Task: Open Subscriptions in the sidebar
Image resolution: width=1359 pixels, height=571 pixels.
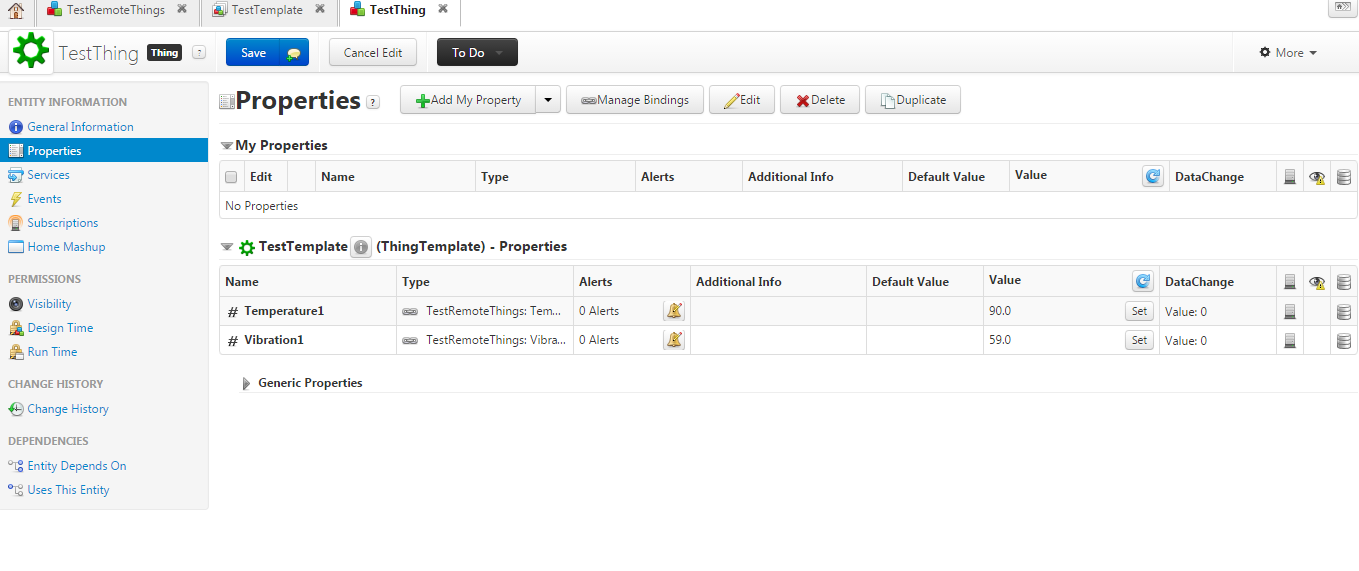Action: click(x=62, y=223)
